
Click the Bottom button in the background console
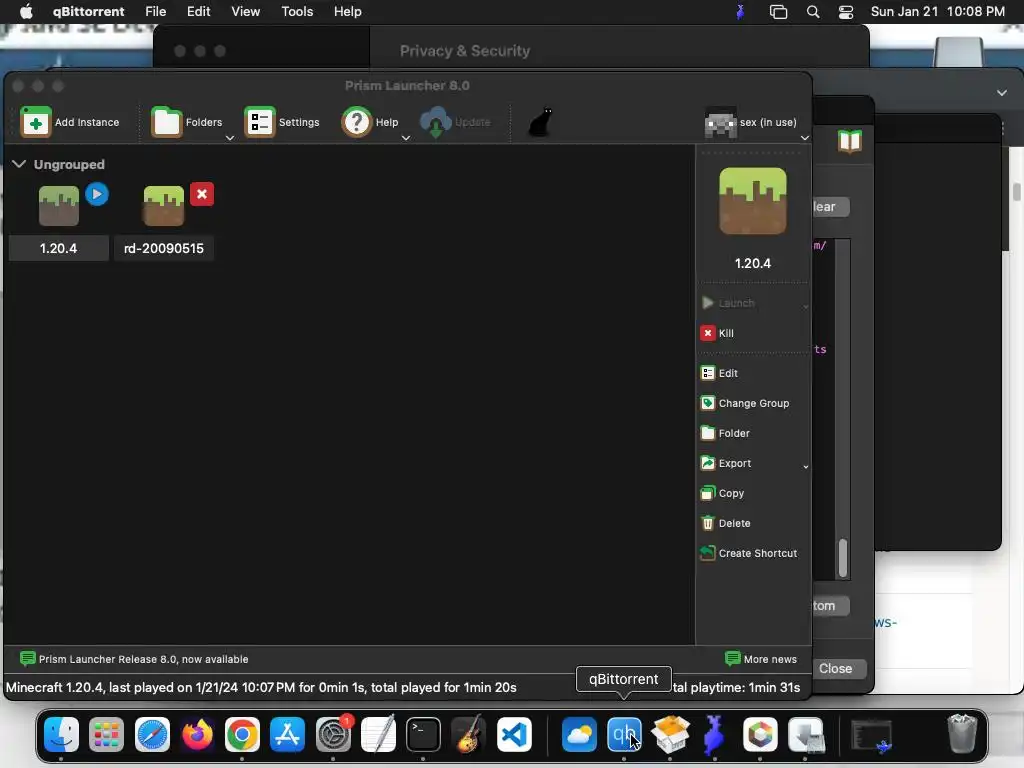pos(831,605)
